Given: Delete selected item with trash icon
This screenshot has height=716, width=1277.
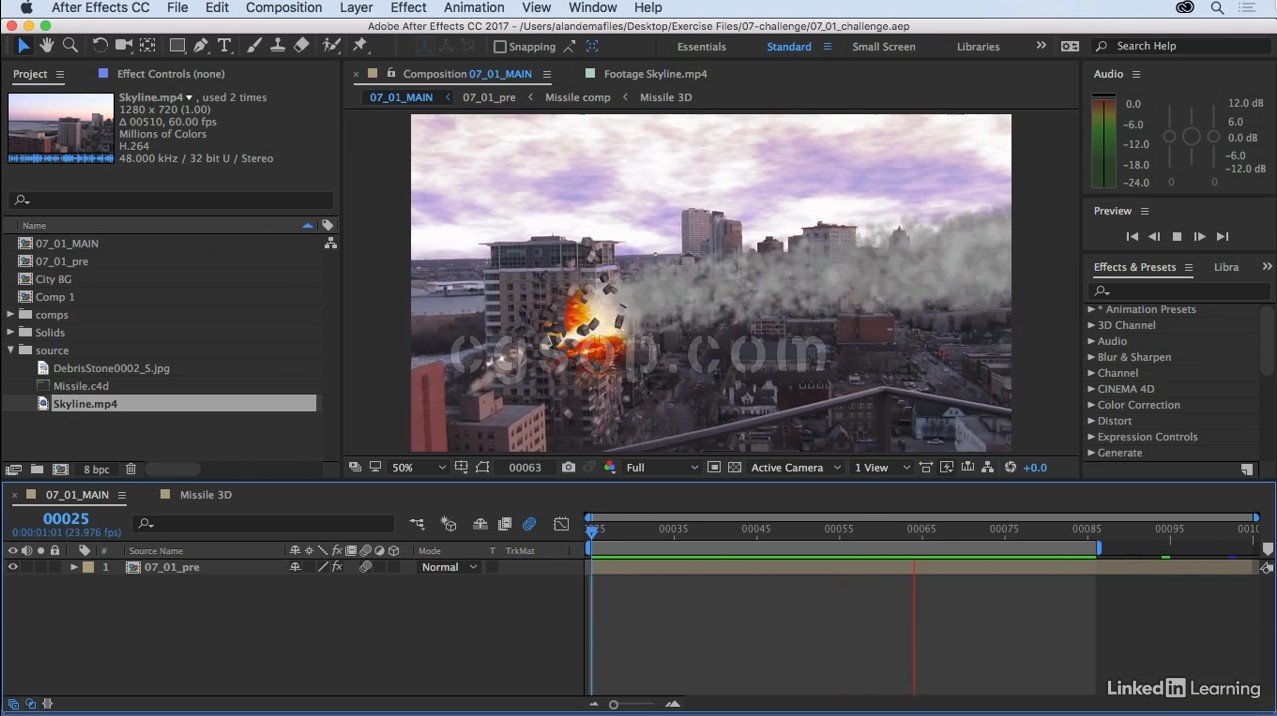Looking at the screenshot, I should pos(131,469).
